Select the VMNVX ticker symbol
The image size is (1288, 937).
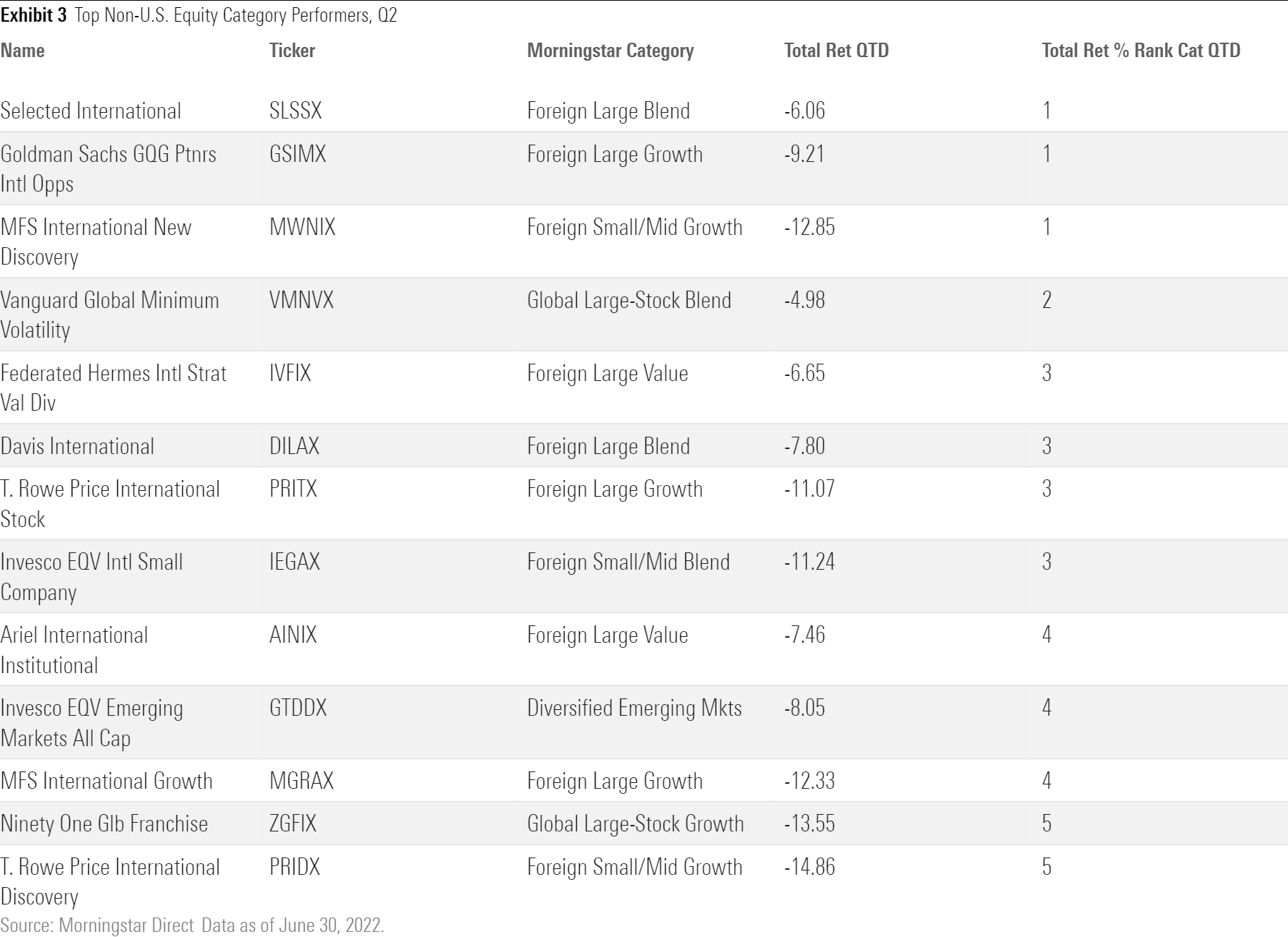301,300
